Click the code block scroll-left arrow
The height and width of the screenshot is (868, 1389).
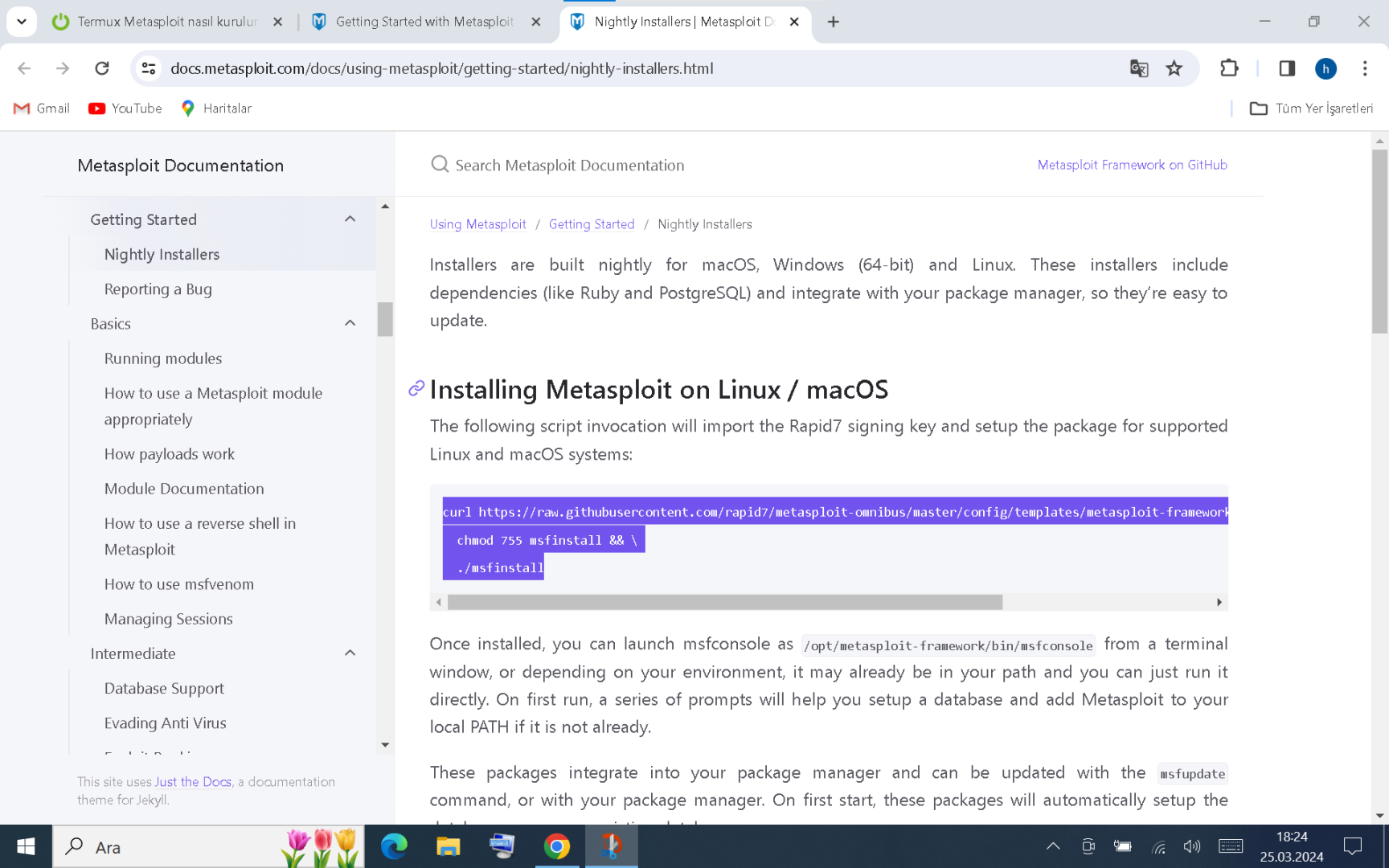coord(438,602)
